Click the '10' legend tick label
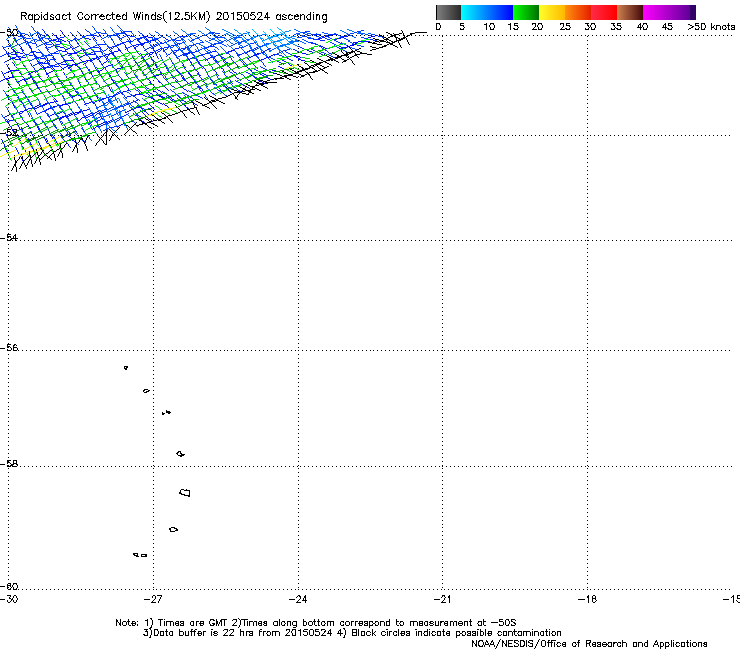This screenshot has height=650, width=740. point(489,27)
